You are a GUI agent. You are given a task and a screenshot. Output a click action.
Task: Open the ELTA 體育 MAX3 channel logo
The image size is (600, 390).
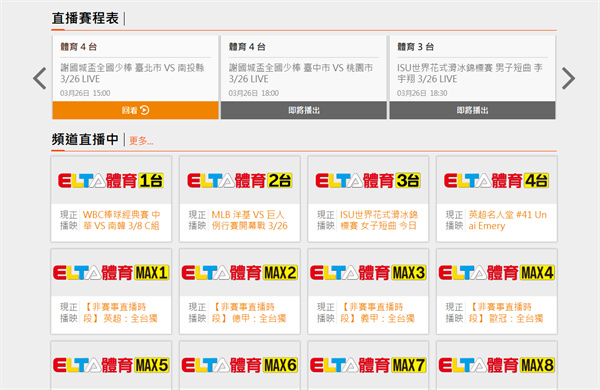(368, 273)
